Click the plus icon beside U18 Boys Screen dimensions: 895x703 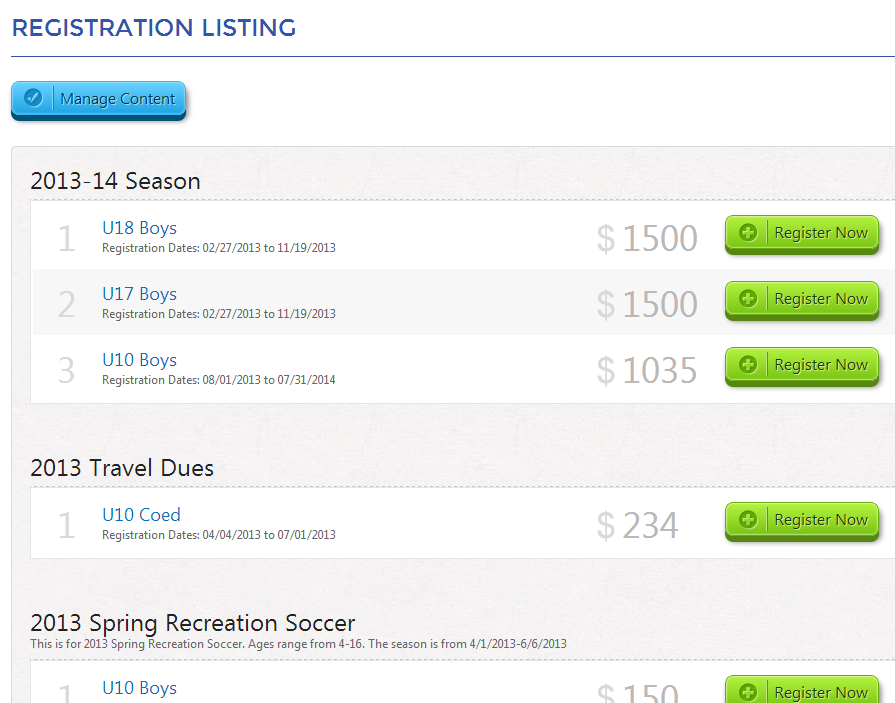[x=748, y=232]
